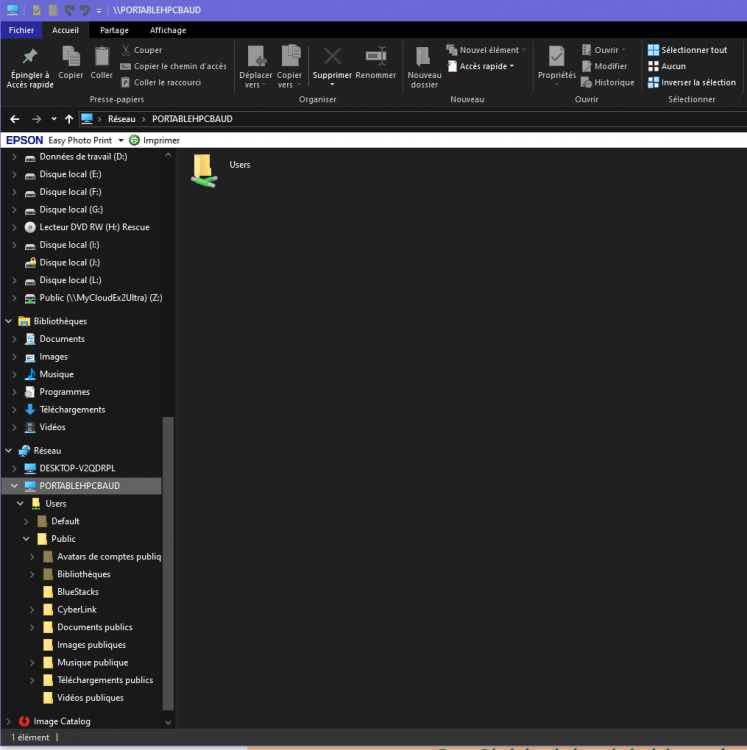
Task: Select the Default folder
Action: point(65,521)
